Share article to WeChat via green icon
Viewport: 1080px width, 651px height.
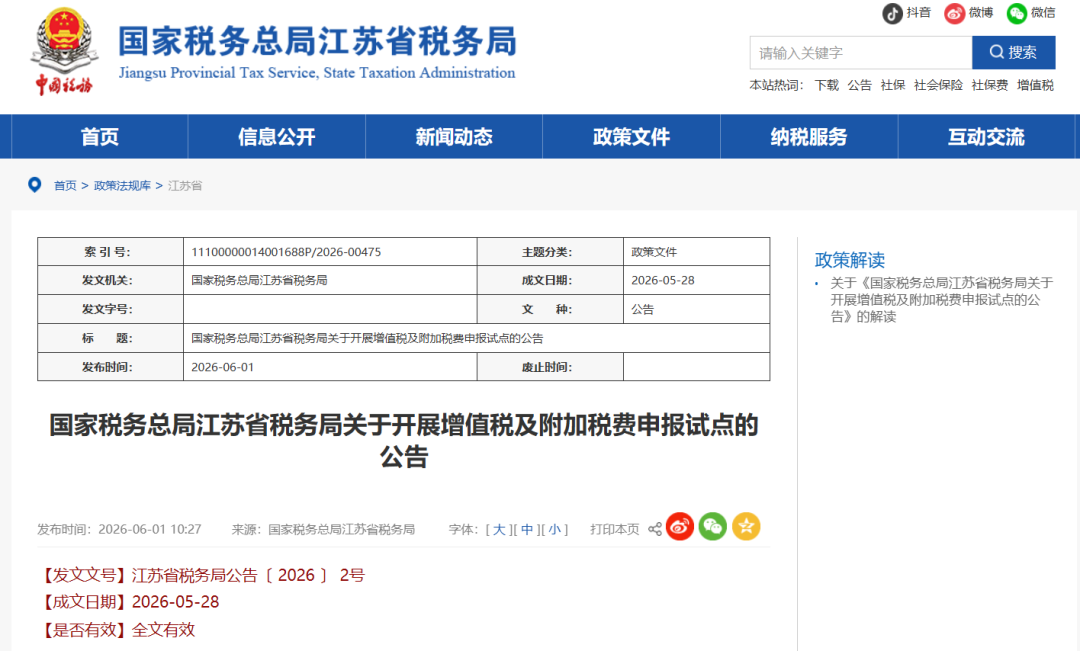click(x=713, y=527)
